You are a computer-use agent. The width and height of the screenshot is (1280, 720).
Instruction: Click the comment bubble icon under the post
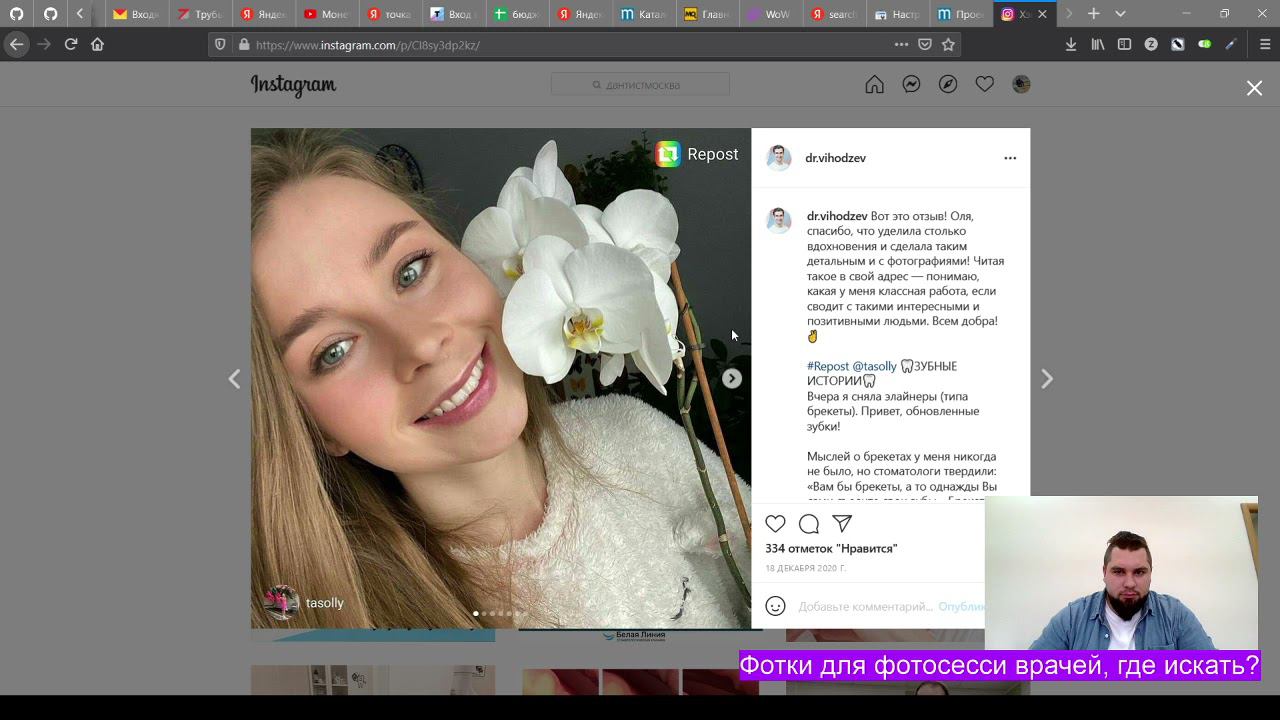809,524
